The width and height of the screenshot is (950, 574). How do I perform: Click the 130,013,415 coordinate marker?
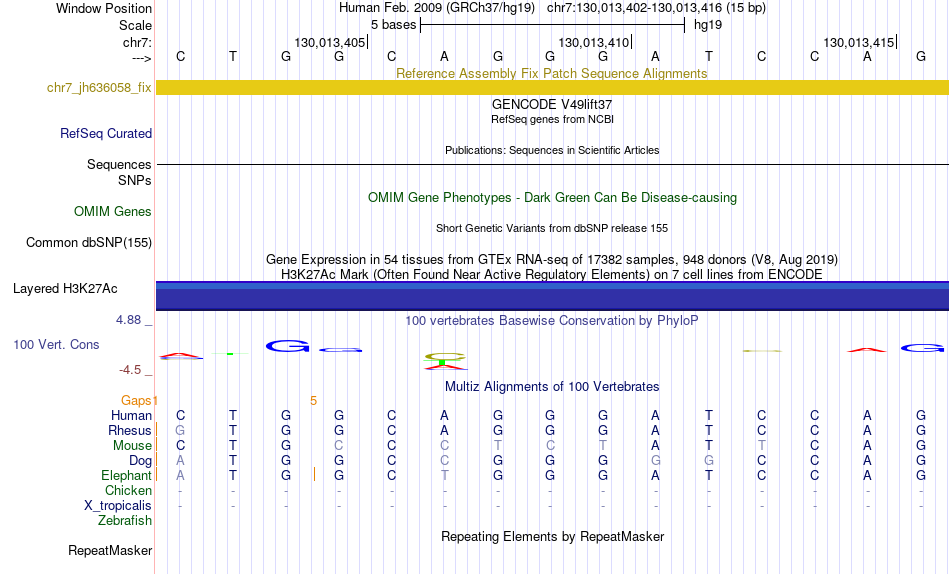point(859,42)
